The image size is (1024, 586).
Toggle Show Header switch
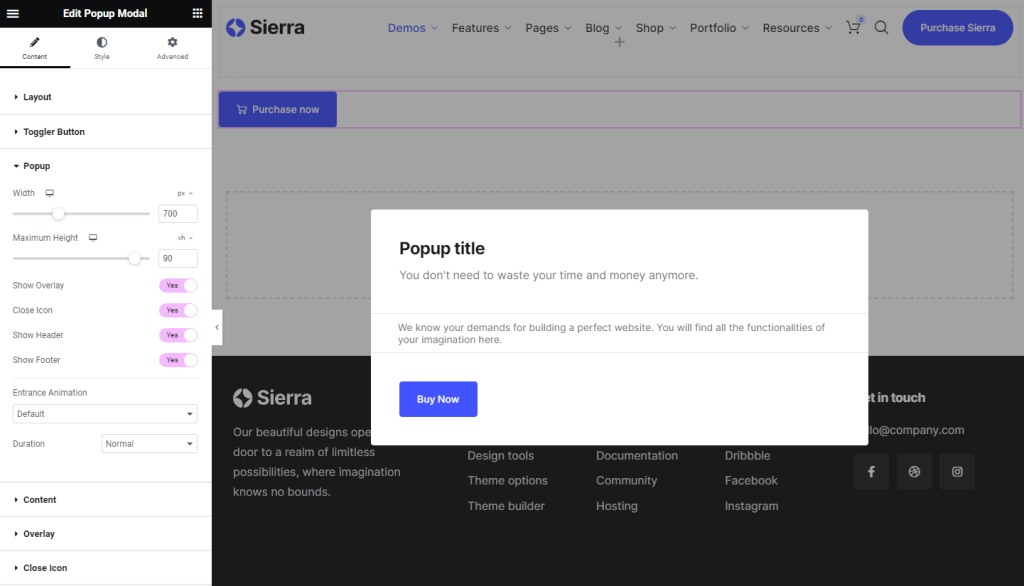coord(178,335)
